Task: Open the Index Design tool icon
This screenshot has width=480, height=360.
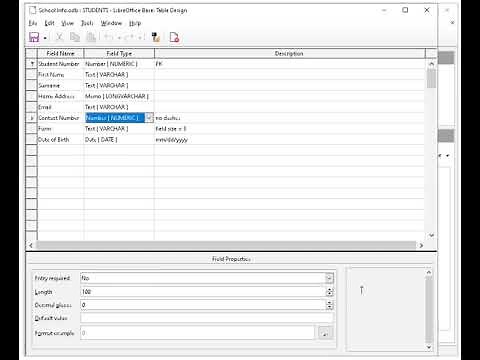Action: tap(156, 37)
